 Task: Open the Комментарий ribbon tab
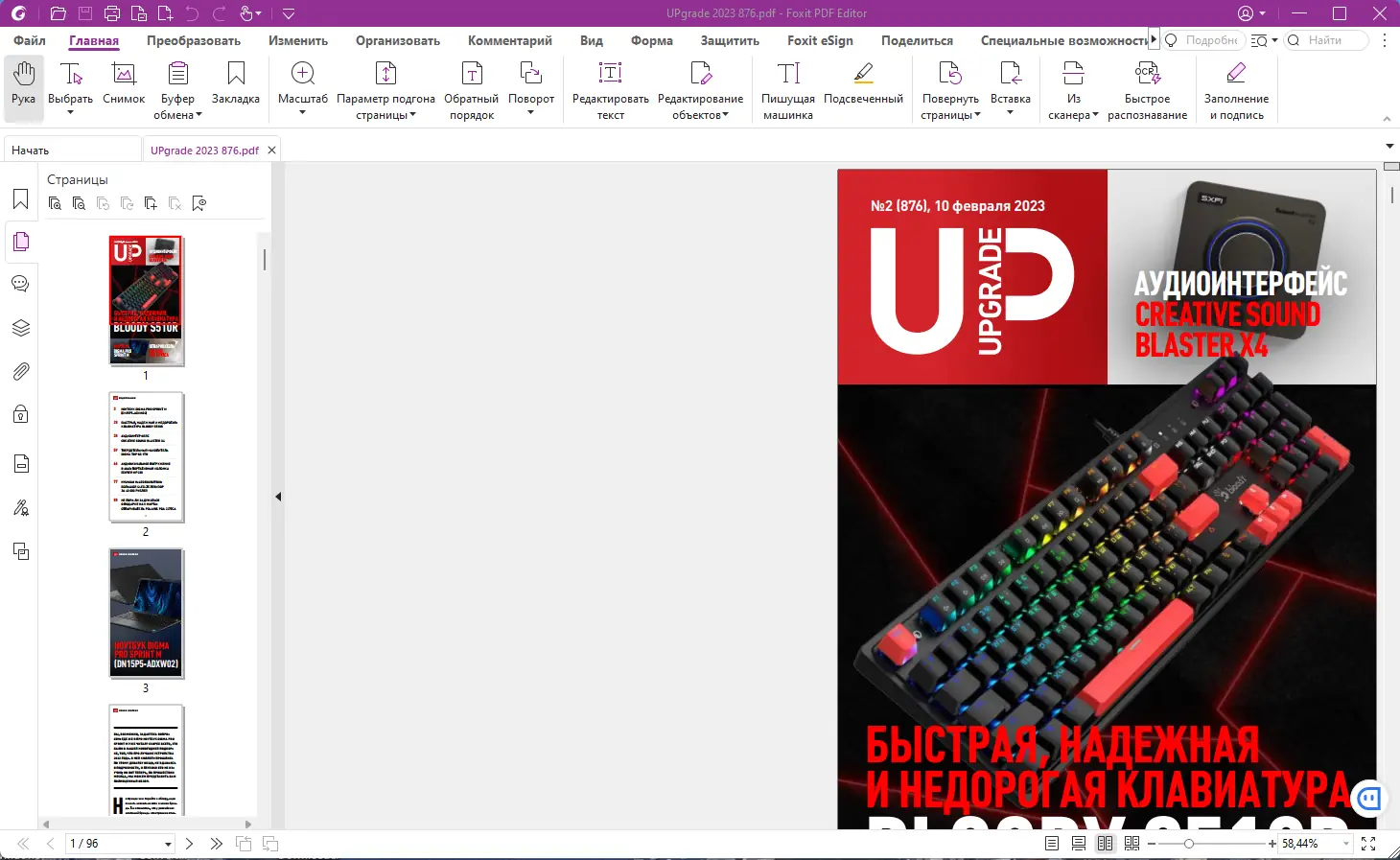(x=510, y=40)
